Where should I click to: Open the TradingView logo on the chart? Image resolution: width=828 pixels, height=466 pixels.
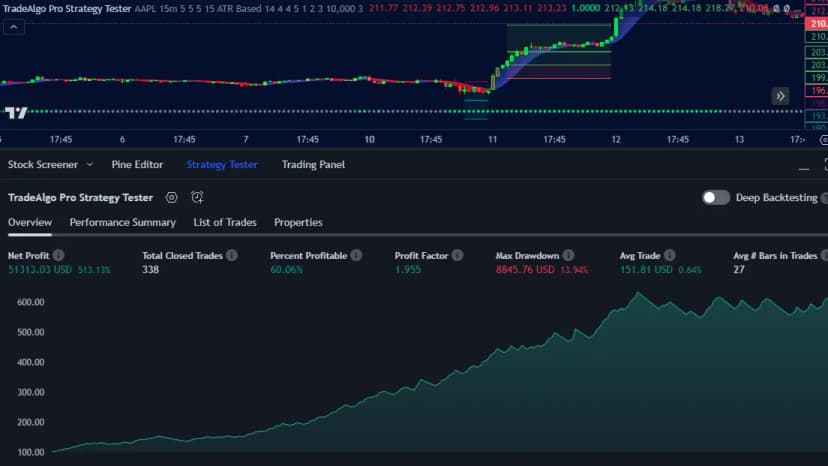[x=16, y=113]
